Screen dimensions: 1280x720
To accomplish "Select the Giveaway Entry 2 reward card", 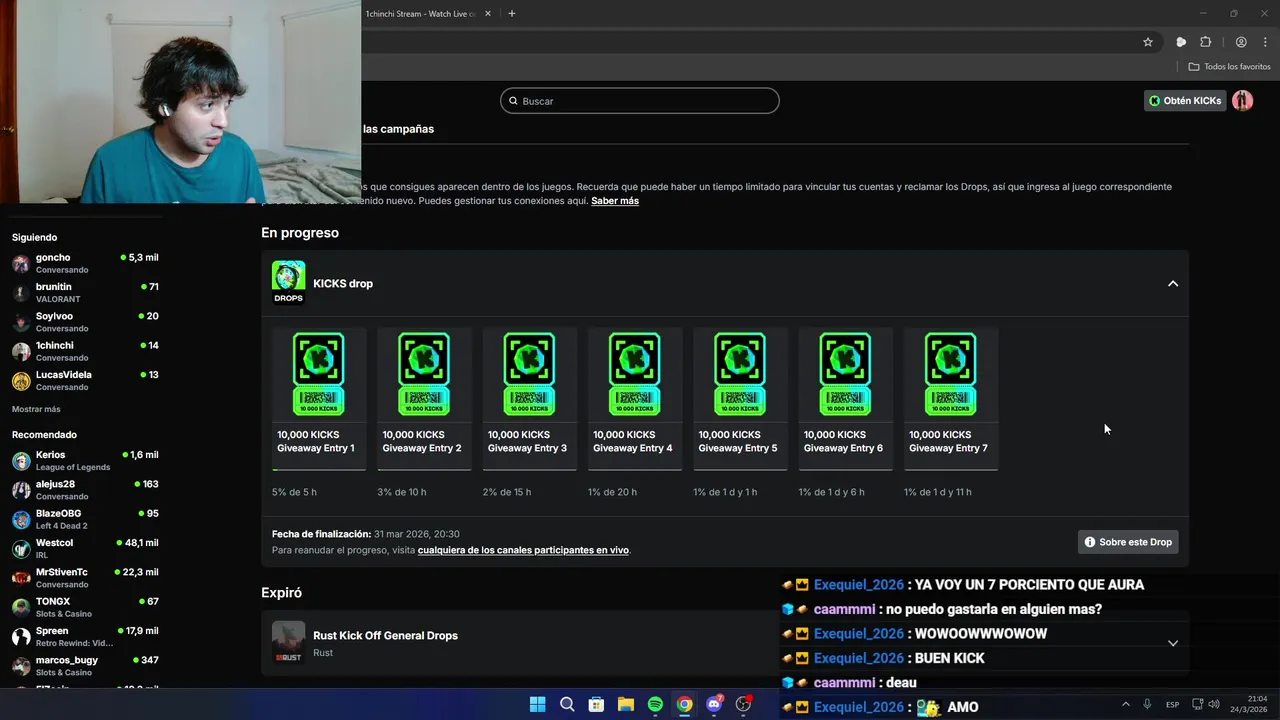I will click(x=424, y=398).
